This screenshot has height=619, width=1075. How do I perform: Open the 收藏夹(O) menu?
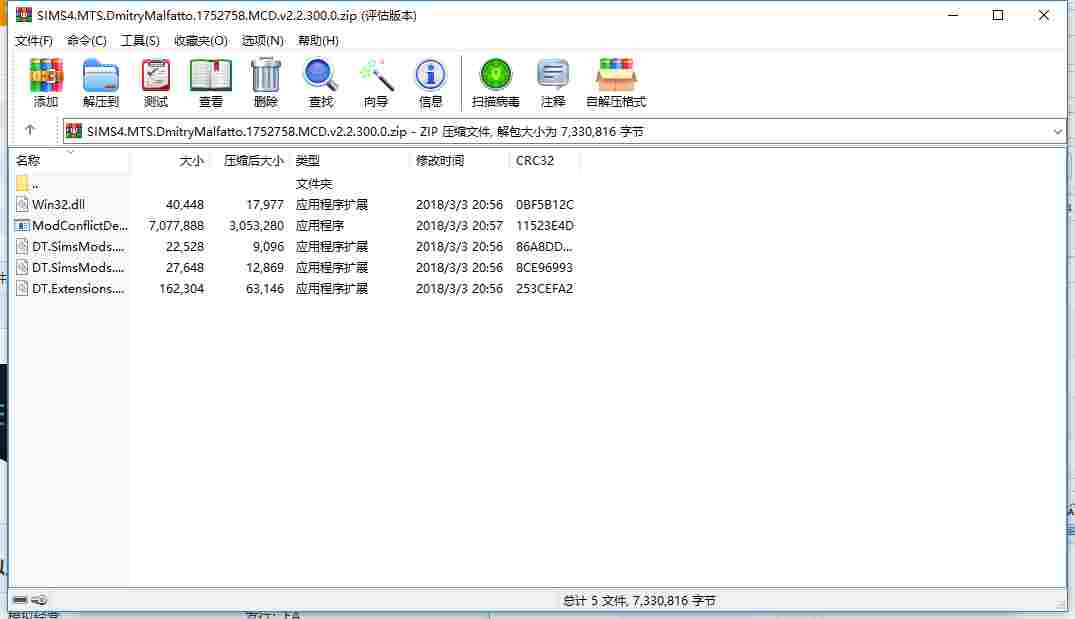pos(200,40)
